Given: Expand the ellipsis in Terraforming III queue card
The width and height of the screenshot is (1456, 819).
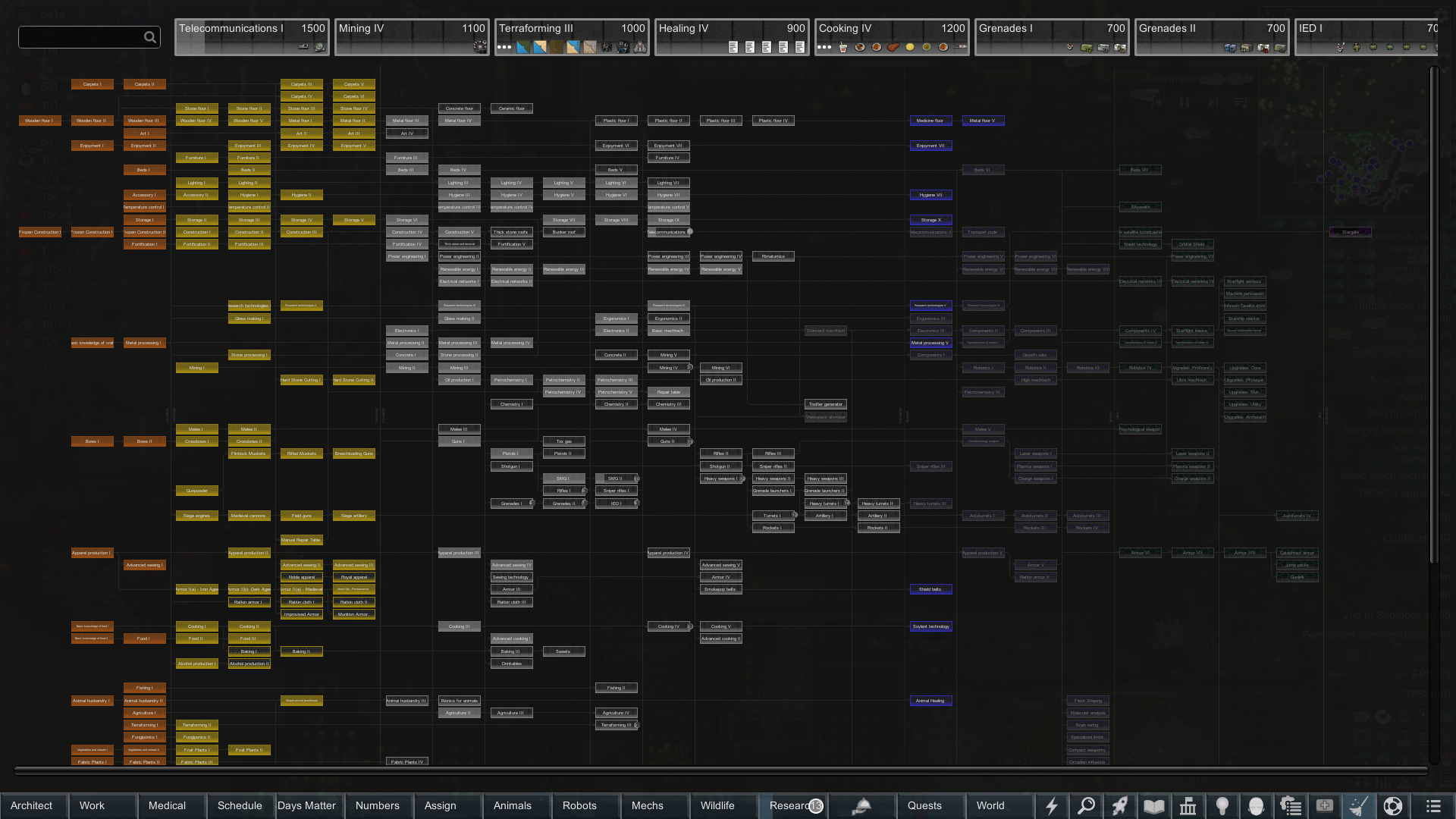Looking at the screenshot, I should tap(504, 47).
